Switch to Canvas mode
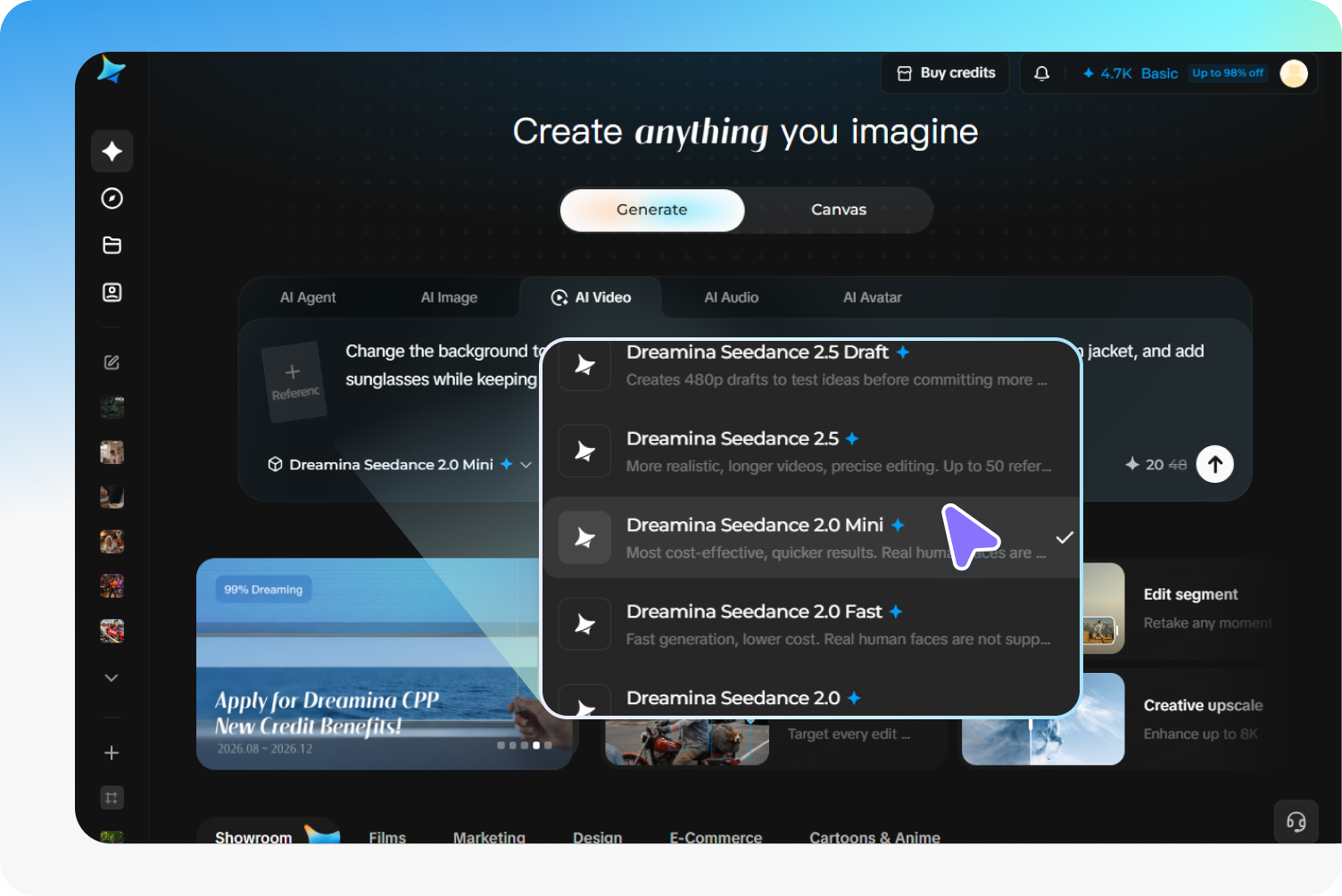This screenshot has width=1342, height=896. pos(839,210)
